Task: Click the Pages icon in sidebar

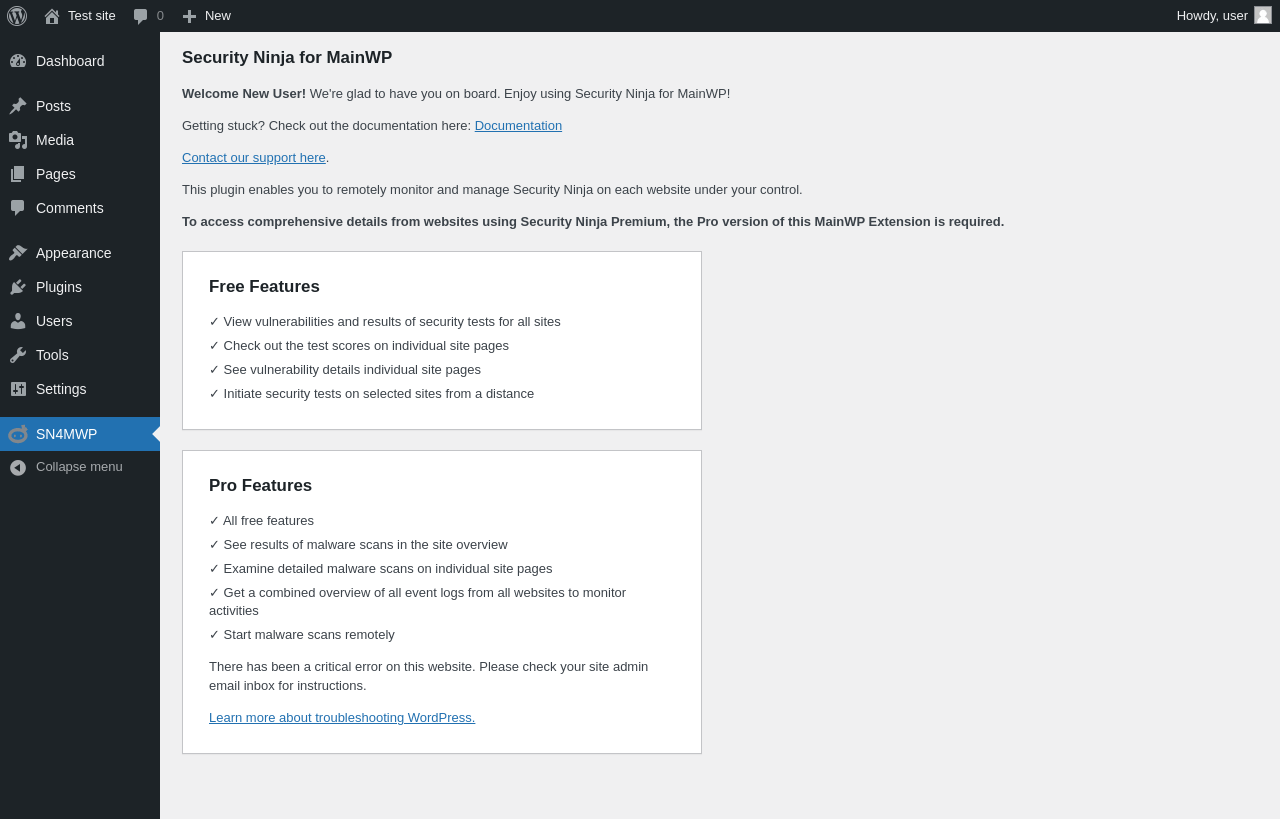Action: tap(18, 174)
